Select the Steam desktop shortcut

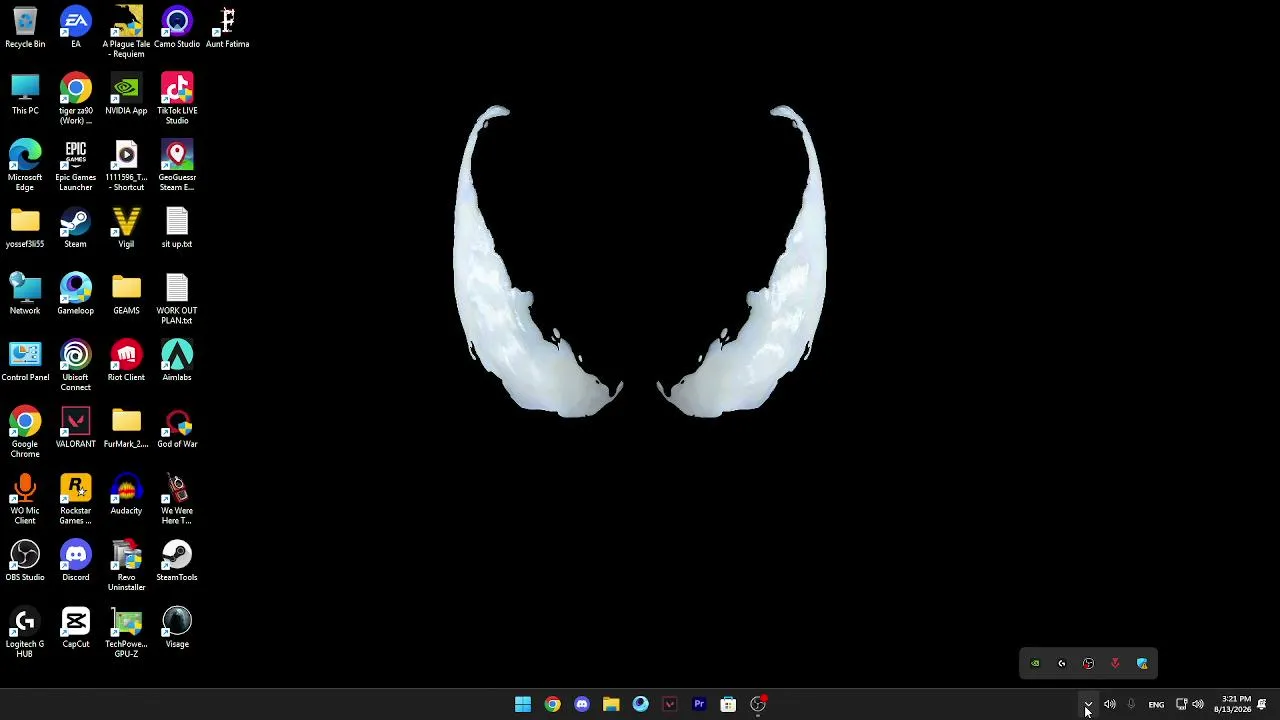click(x=75, y=228)
